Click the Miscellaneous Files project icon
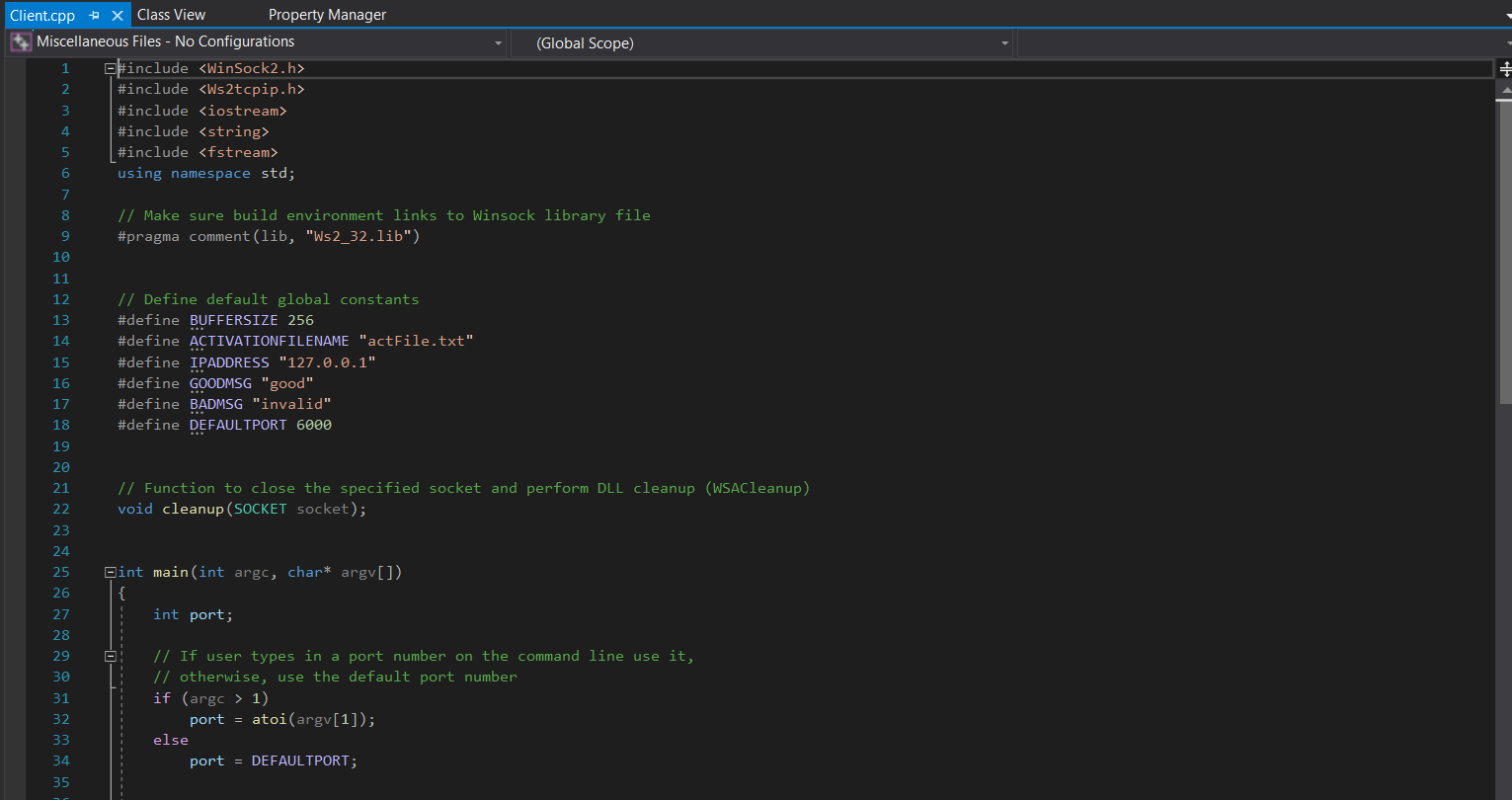This screenshot has height=800, width=1512. [x=20, y=41]
